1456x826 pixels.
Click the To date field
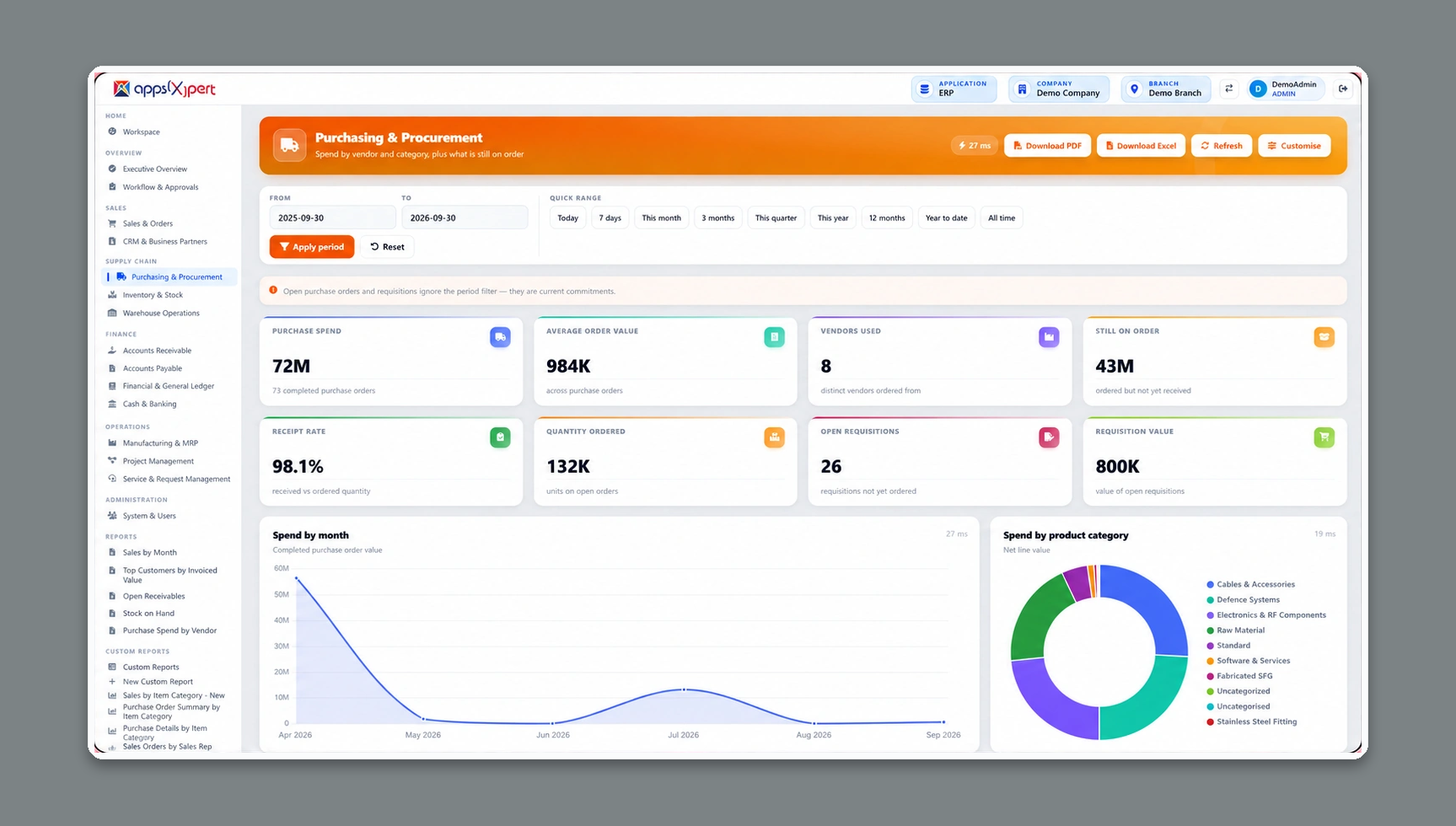click(x=465, y=217)
